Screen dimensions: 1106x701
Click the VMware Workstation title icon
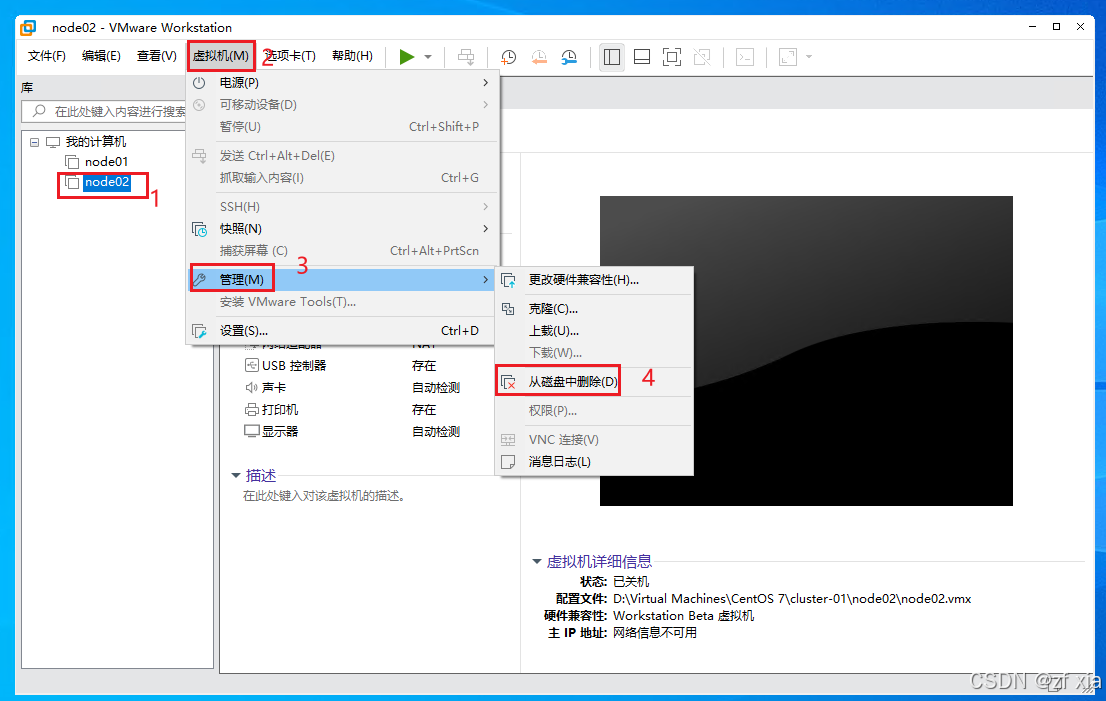coord(28,28)
